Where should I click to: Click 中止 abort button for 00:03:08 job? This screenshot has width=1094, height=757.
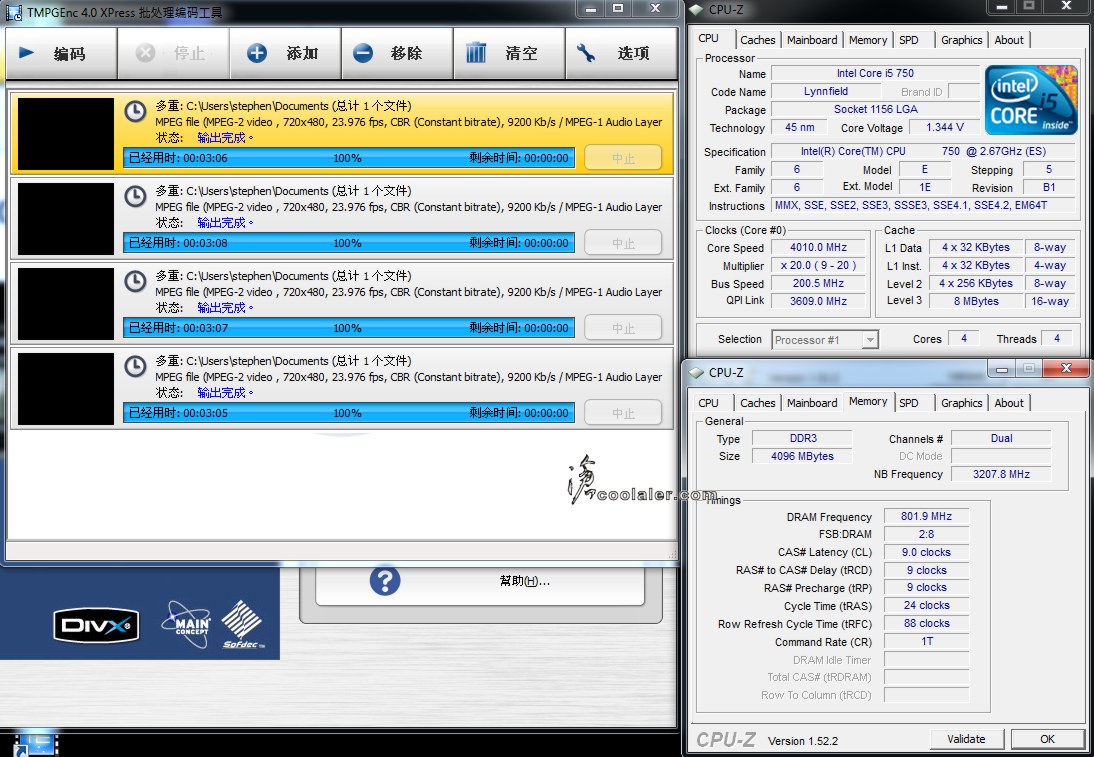(x=623, y=243)
